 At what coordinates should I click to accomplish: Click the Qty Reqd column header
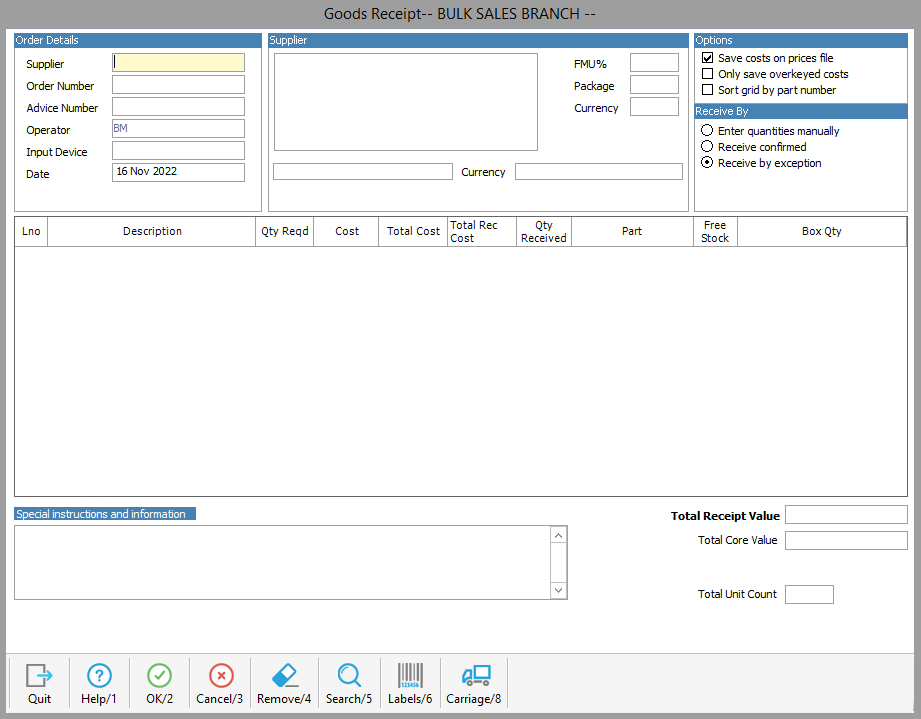click(285, 231)
